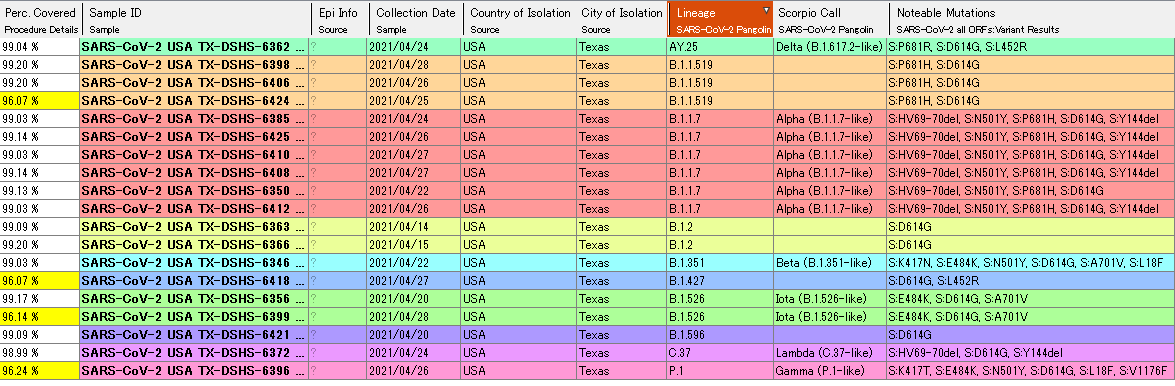The image size is (1175, 386).
Task: Click Epi Info question mark in TX-DSHS-6346 row
Action: tap(313, 262)
